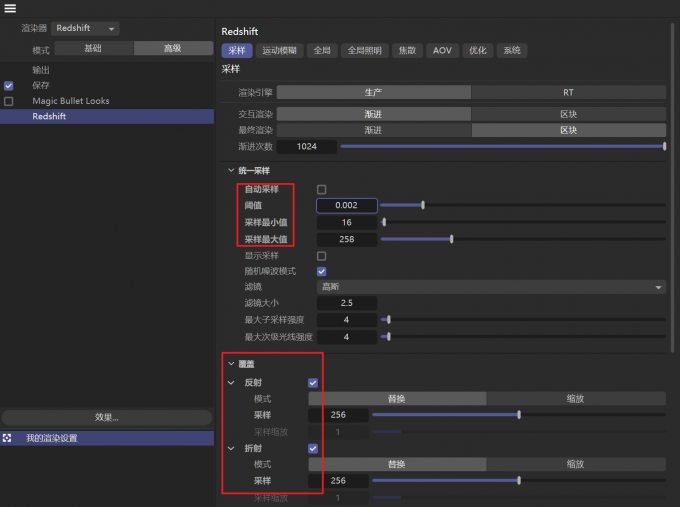
Task: Open the 系统 tab
Action: [x=512, y=50]
